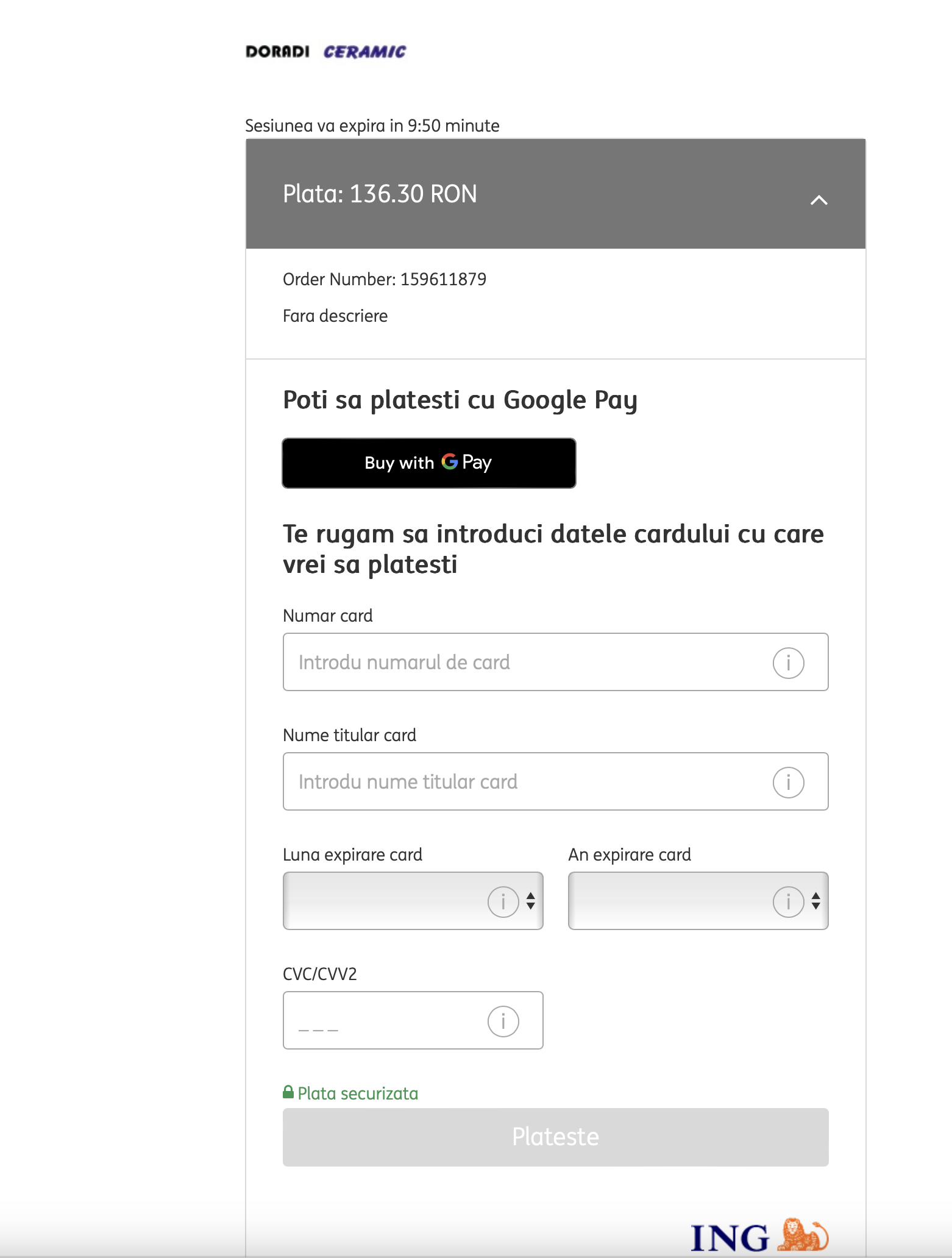Pay using Buy with G Pay button
This screenshot has width=952, height=1258.
[428, 463]
